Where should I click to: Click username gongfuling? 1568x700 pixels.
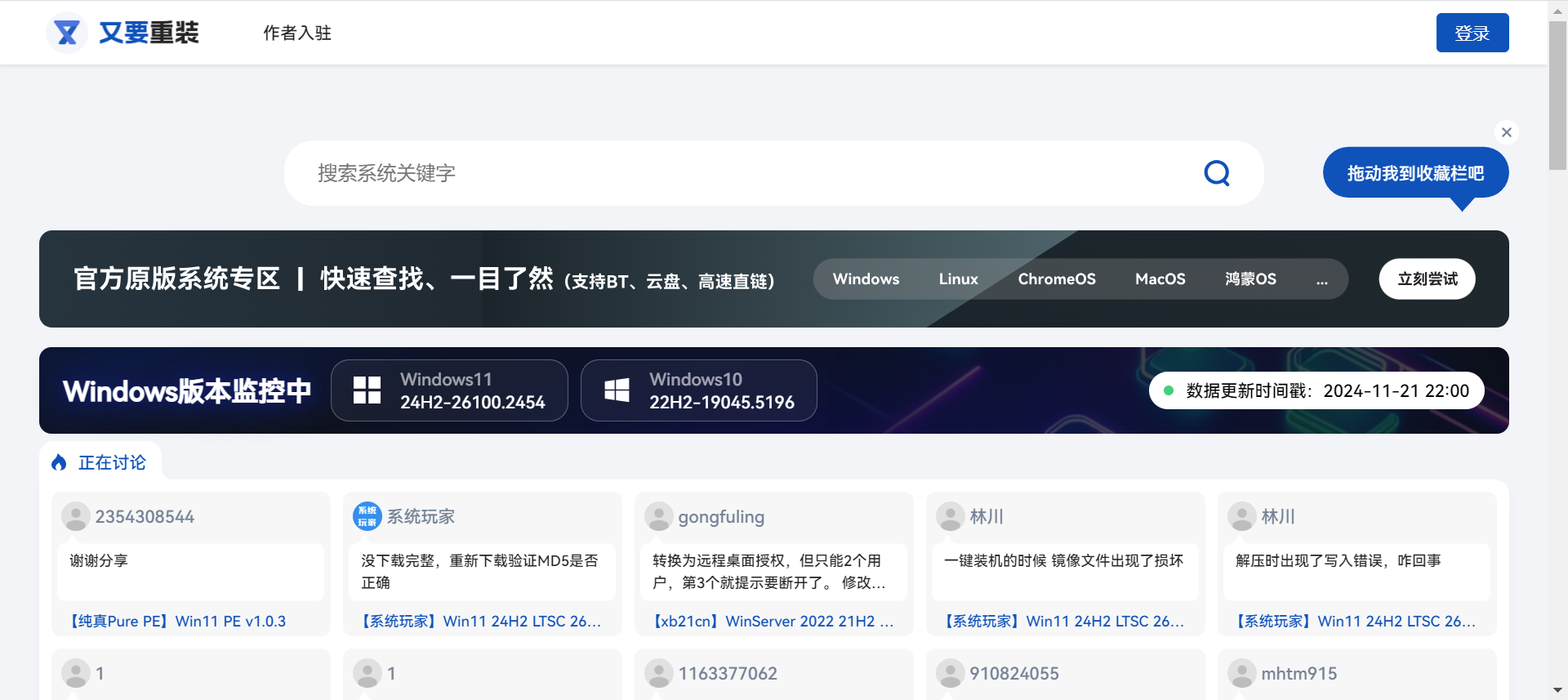point(721,517)
